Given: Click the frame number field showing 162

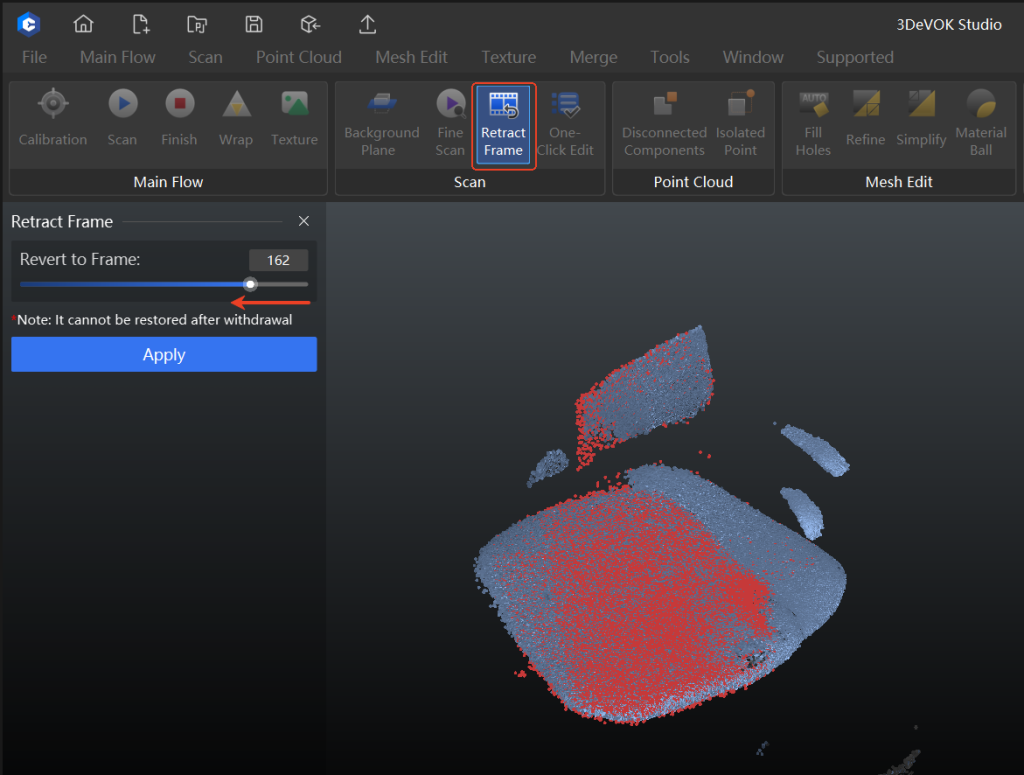Looking at the screenshot, I should (279, 260).
